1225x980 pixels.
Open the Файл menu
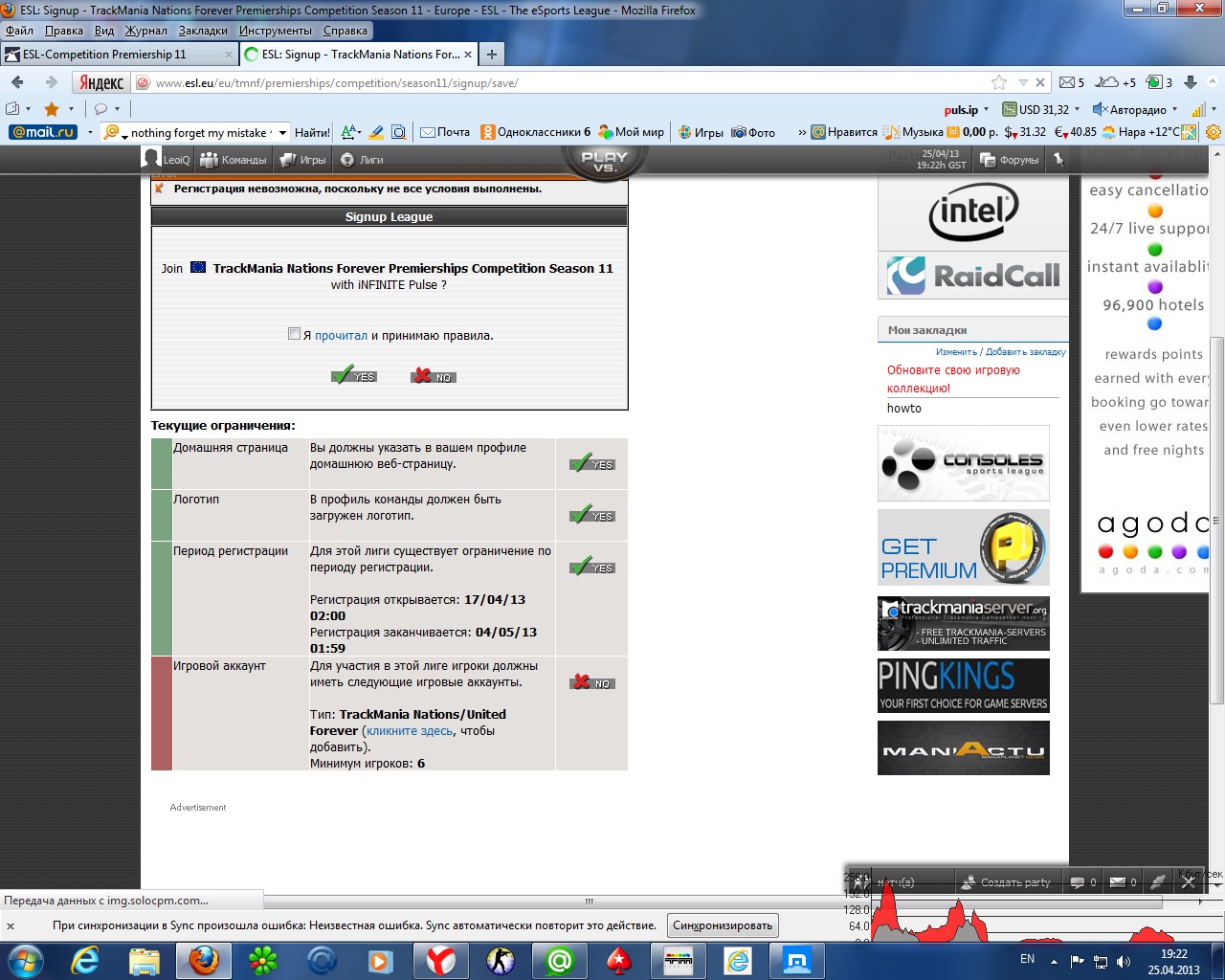tap(19, 31)
